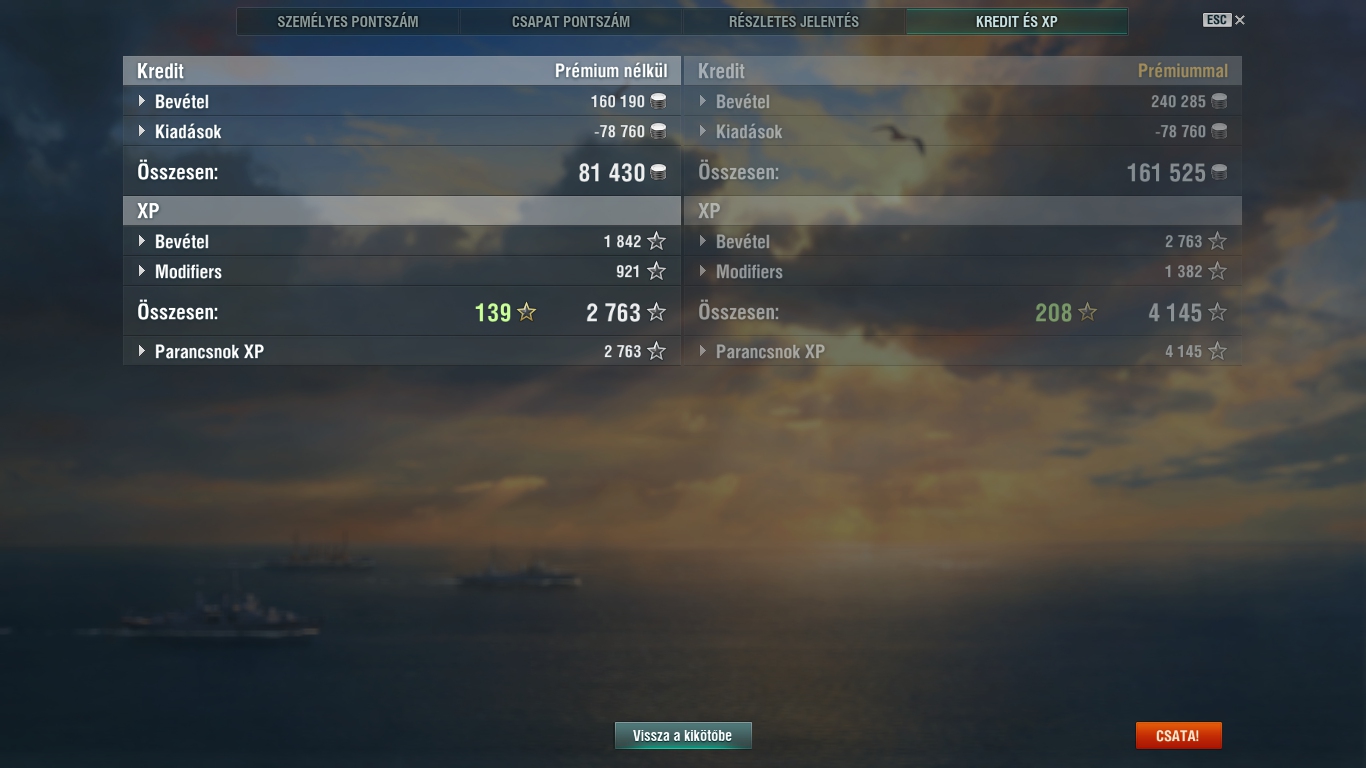Switch to Személyes pontszám tab

[348, 21]
